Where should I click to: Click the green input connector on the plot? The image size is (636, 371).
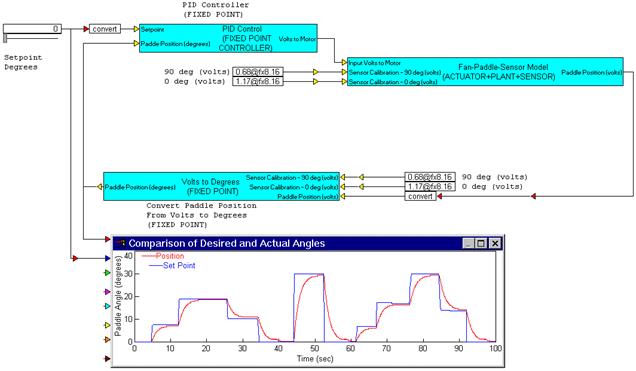tap(107, 273)
